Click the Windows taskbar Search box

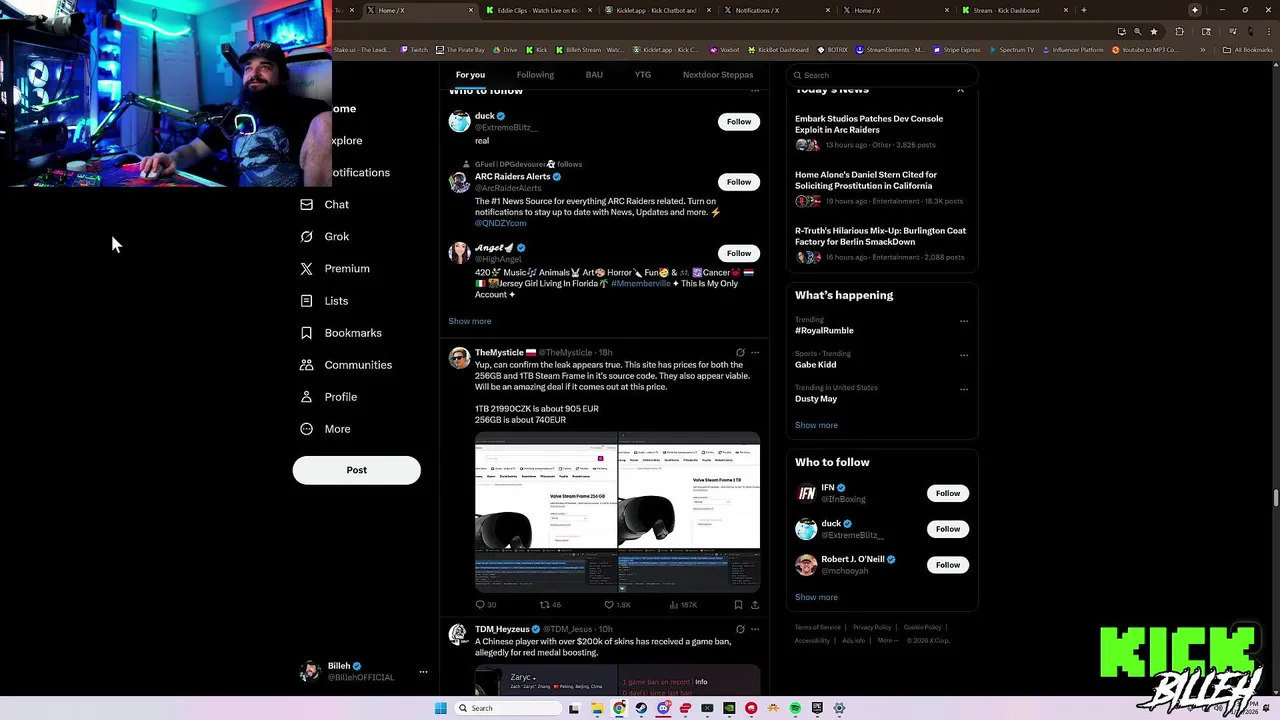pyautogui.click(x=508, y=708)
